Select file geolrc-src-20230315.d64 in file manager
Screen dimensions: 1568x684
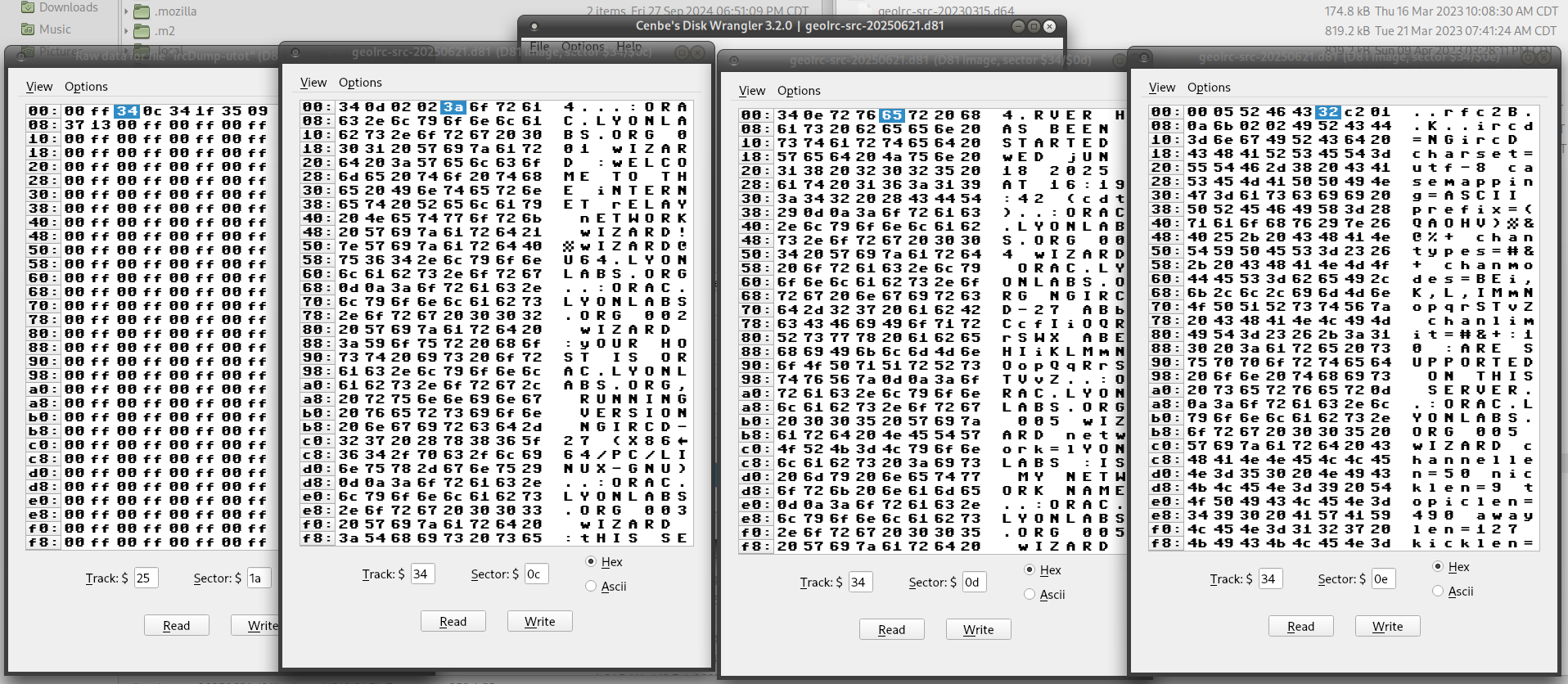click(x=946, y=11)
